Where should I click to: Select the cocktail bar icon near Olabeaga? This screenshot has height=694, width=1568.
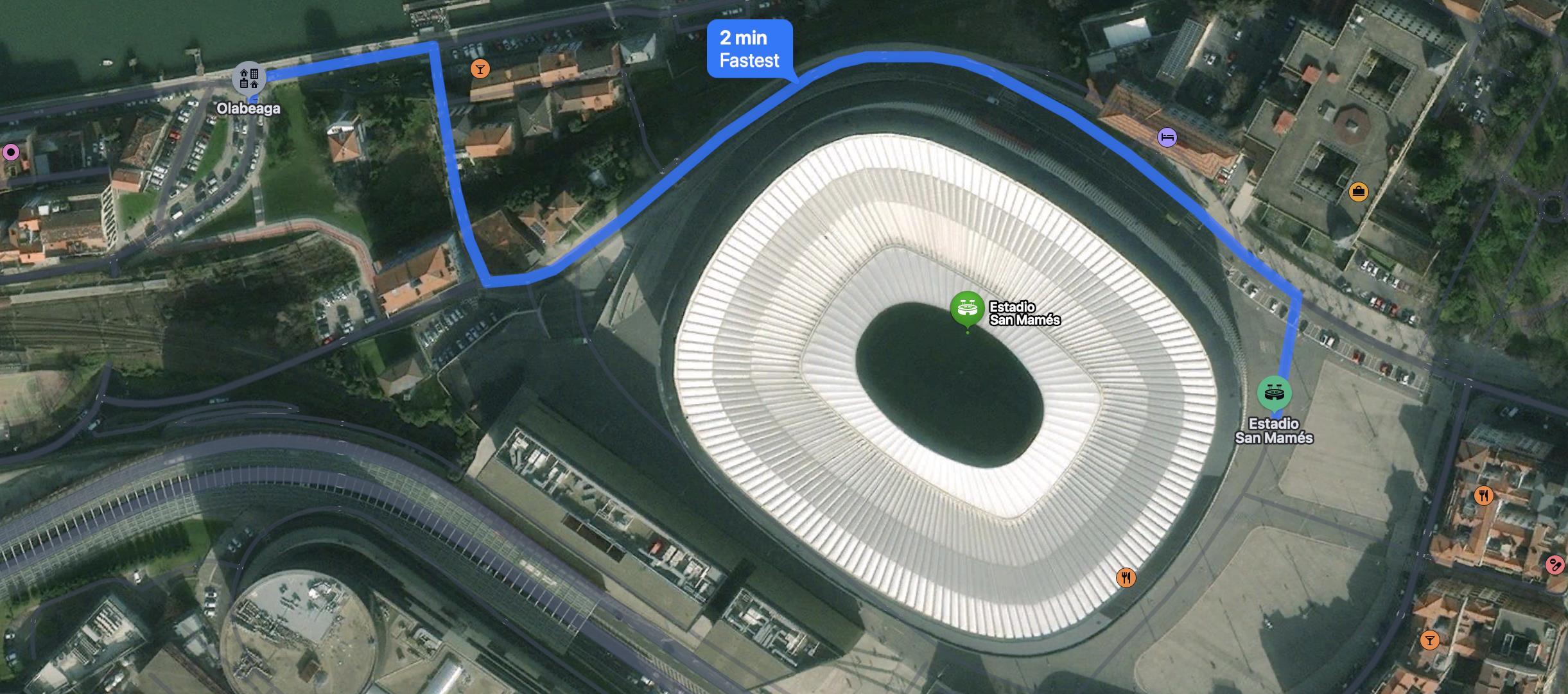[480, 69]
